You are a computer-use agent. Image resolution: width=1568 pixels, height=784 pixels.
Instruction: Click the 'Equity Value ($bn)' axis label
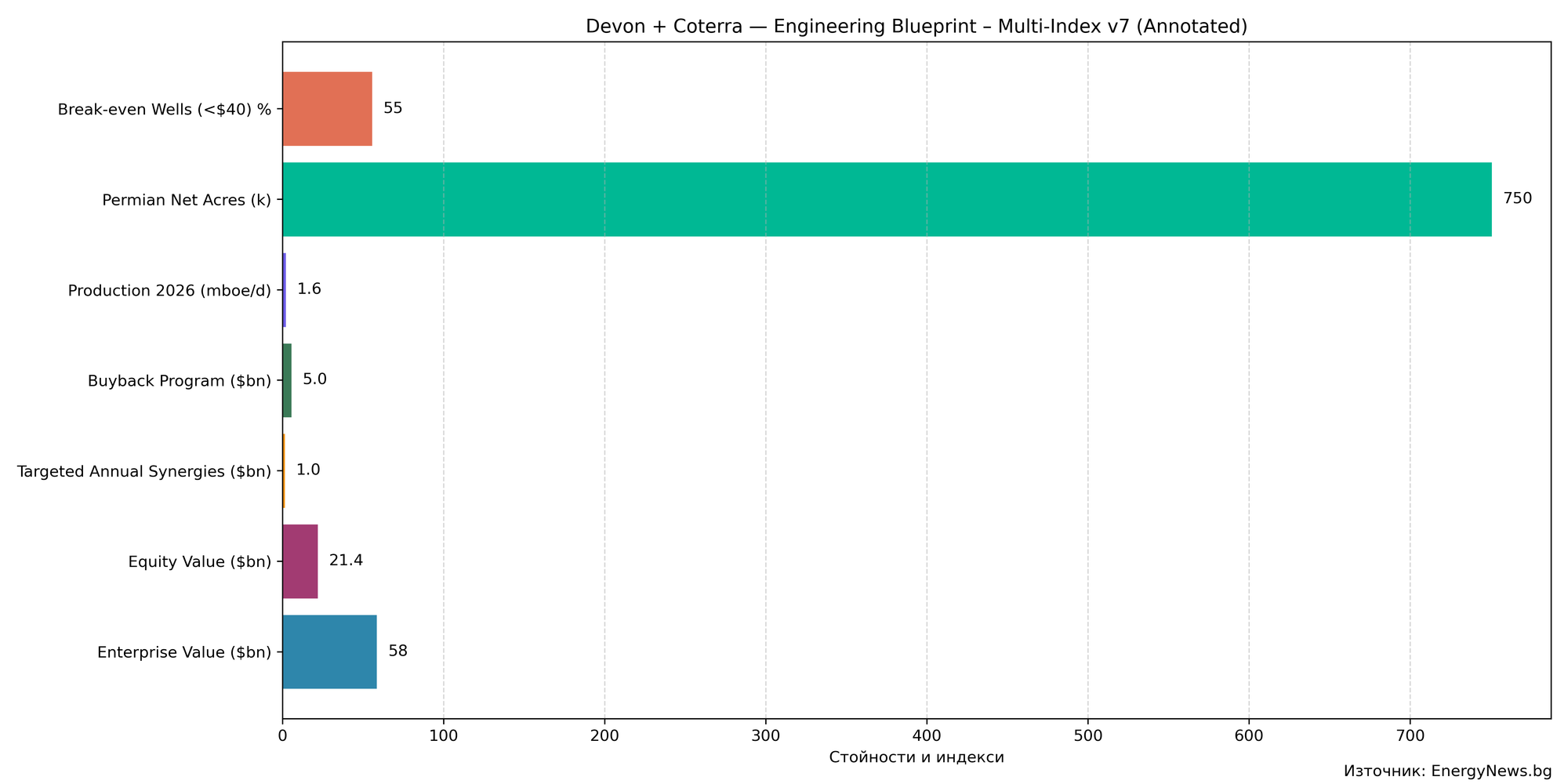(x=200, y=561)
